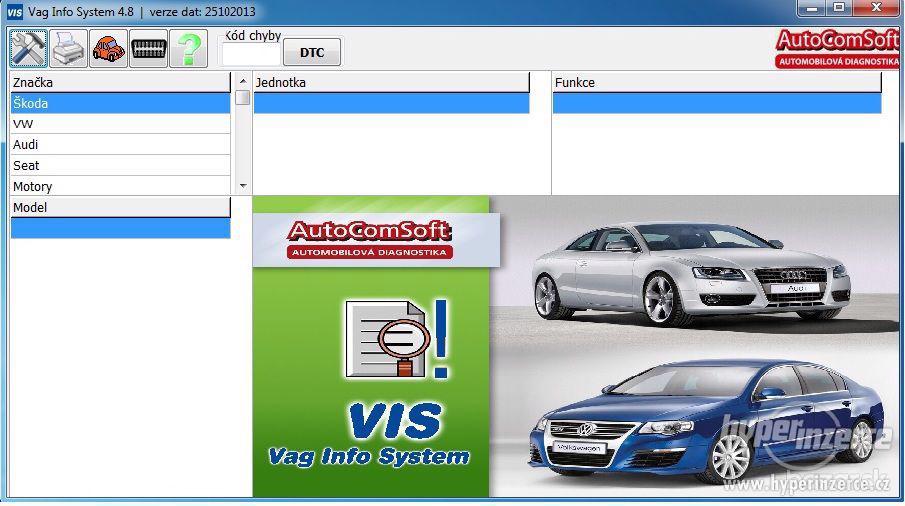
Task: Click the VIS document magnifier icon in splash
Action: (x=397, y=339)
